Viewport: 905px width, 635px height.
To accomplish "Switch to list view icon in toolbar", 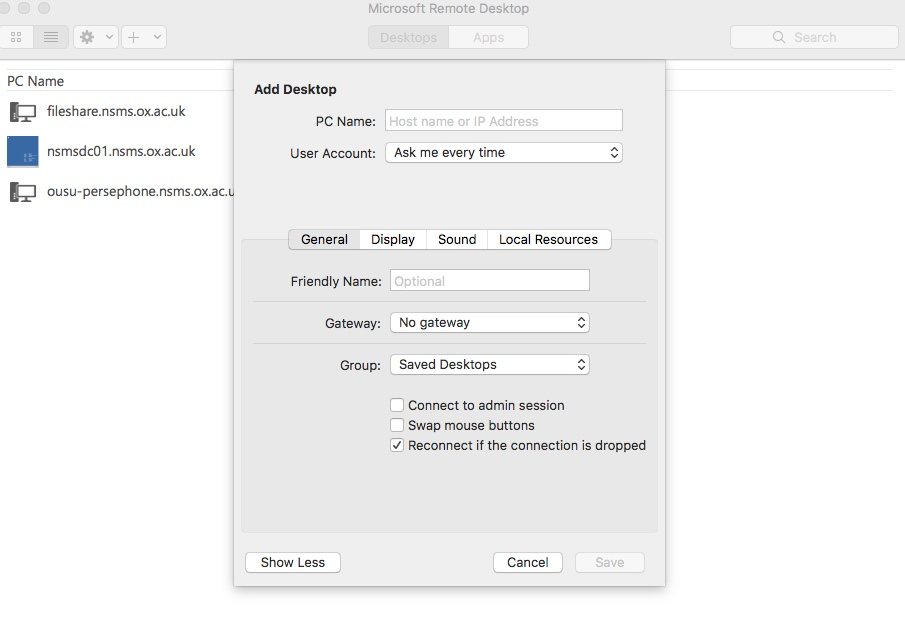I will coord(50,37).
